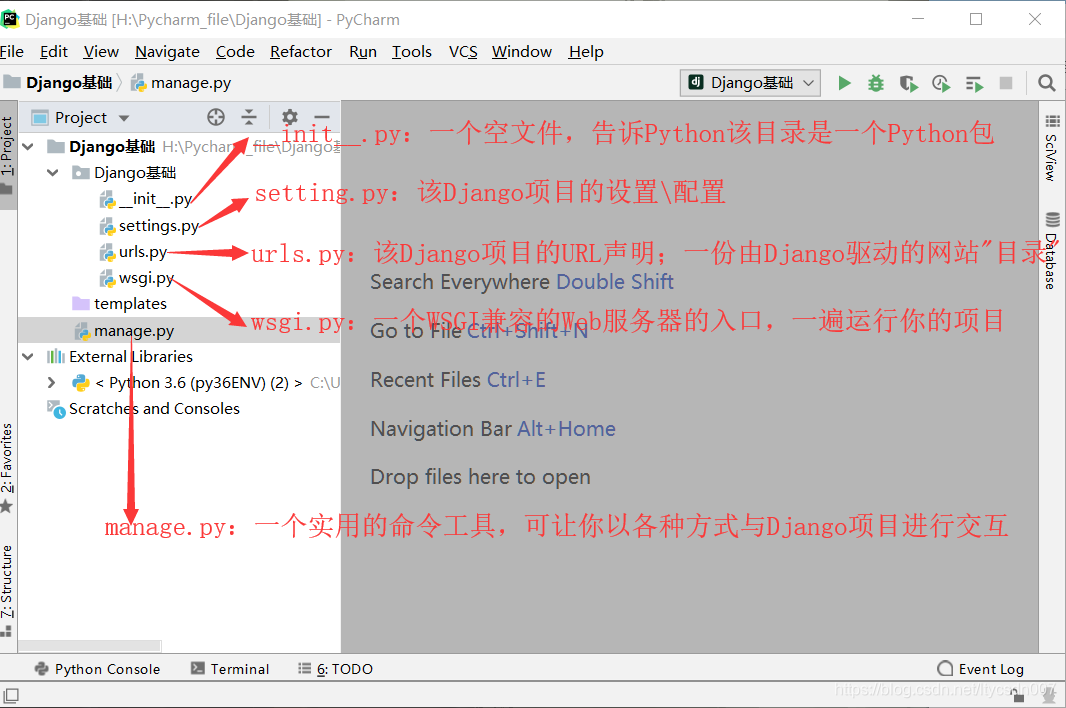Open the Refactor menu
The height and width of the screenshot is (708, 1066).
tap(300, 52)
